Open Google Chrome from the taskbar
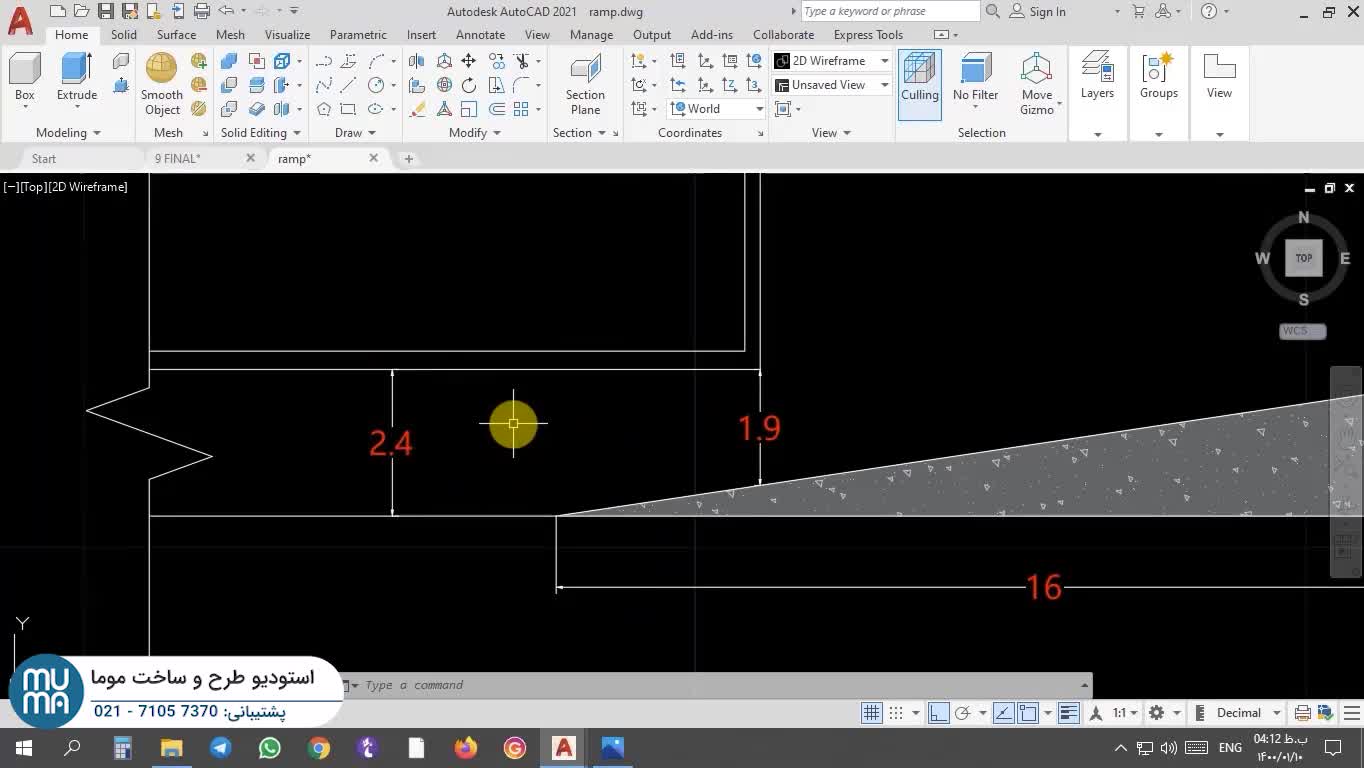Viewport: 1364px width, 768px height. click(319, 748)
